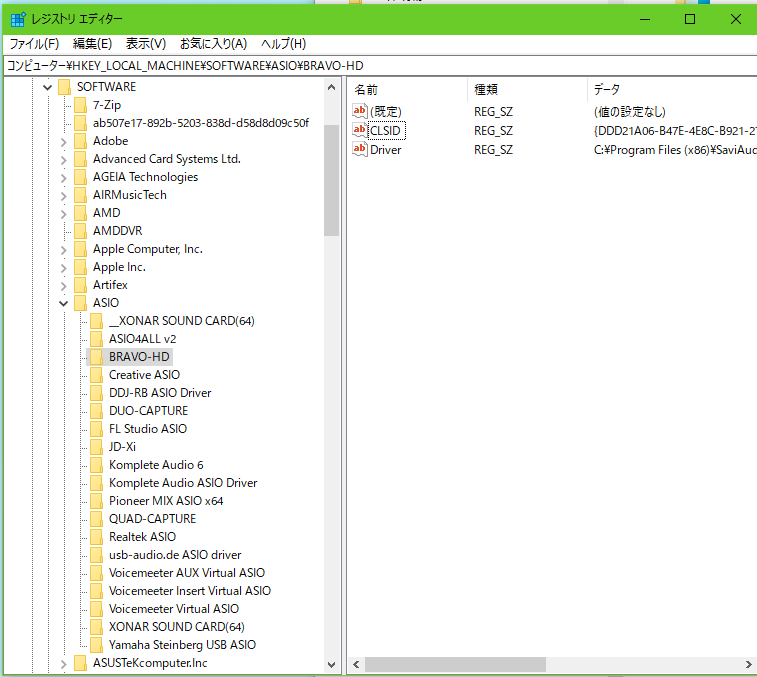Select the Creative ASIO folder icon
Viewport: 757px width, 677px height.
(x=96, y=375)
